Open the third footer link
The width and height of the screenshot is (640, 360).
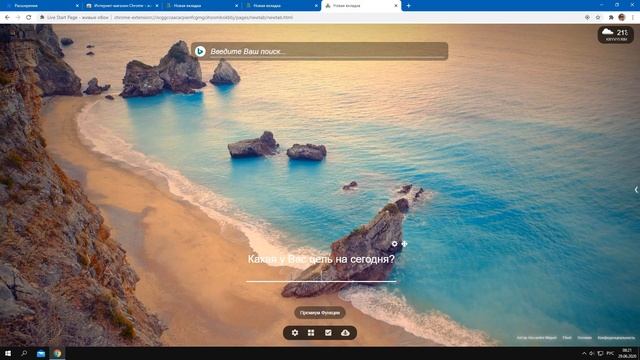pos(584,338)
